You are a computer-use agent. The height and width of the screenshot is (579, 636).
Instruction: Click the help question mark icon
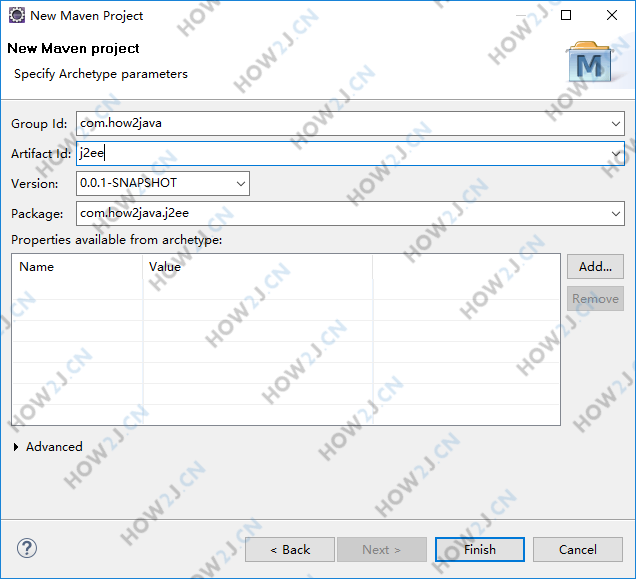point(27,548)
